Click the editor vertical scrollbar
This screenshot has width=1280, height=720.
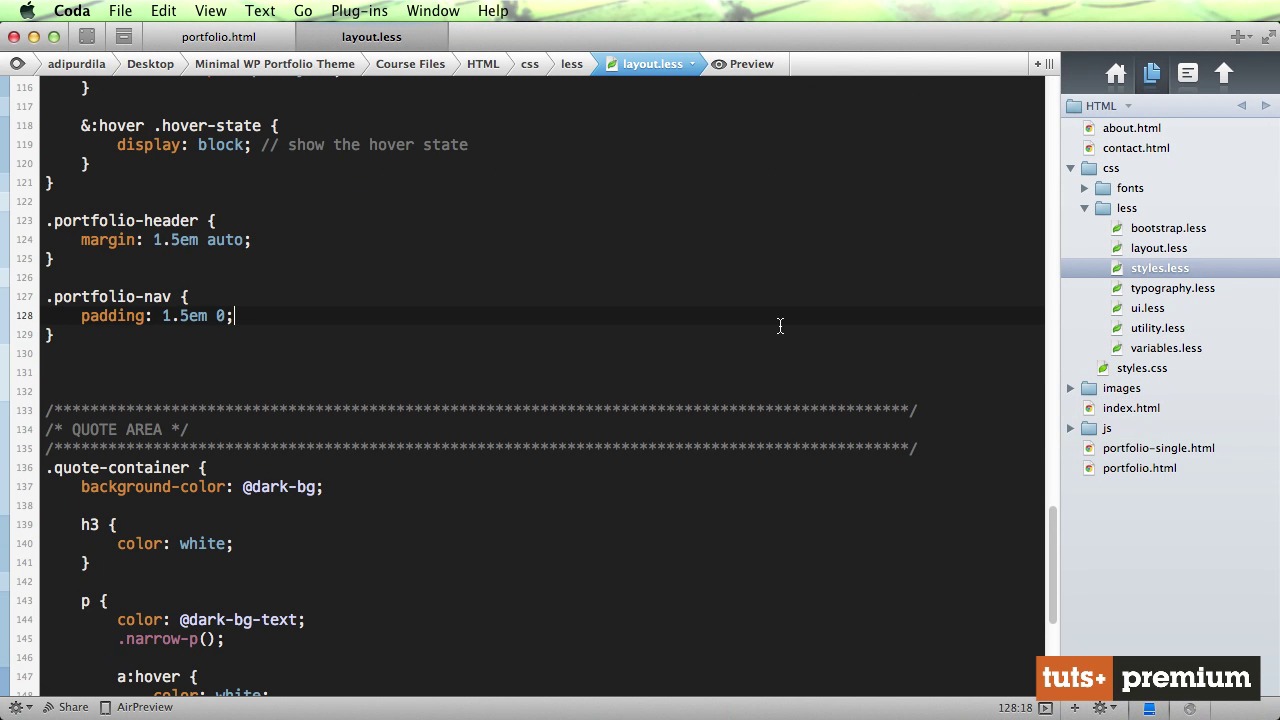(x=1052, y=565)
